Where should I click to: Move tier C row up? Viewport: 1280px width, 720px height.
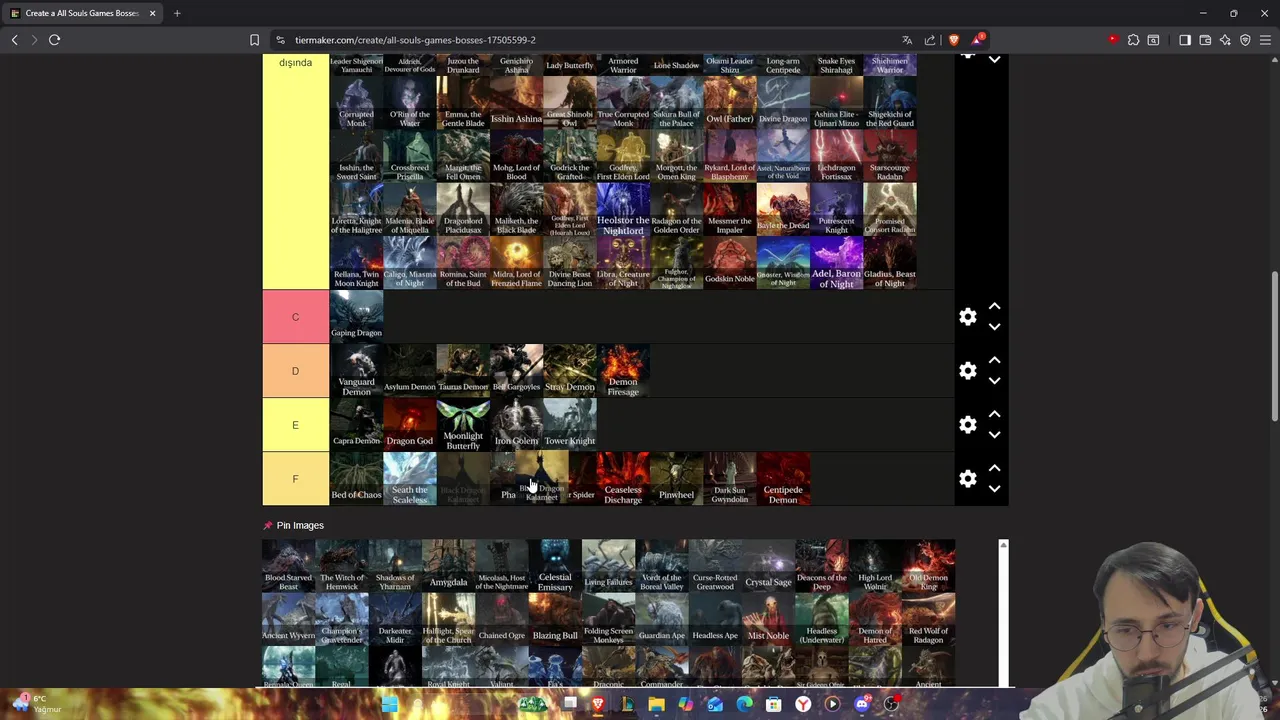[994, 306]
